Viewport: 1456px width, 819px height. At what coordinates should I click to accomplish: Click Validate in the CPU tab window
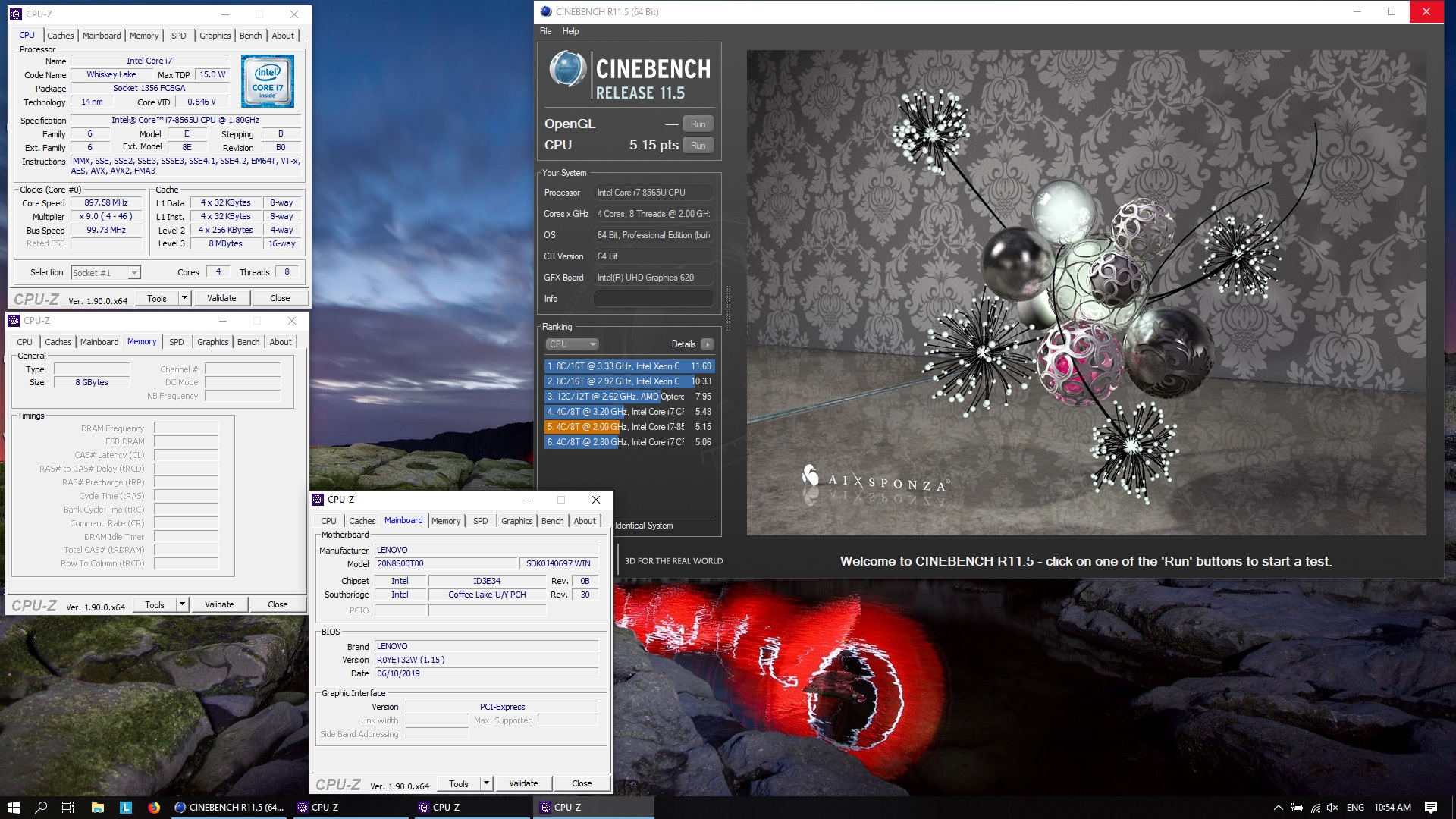(221, 298)
